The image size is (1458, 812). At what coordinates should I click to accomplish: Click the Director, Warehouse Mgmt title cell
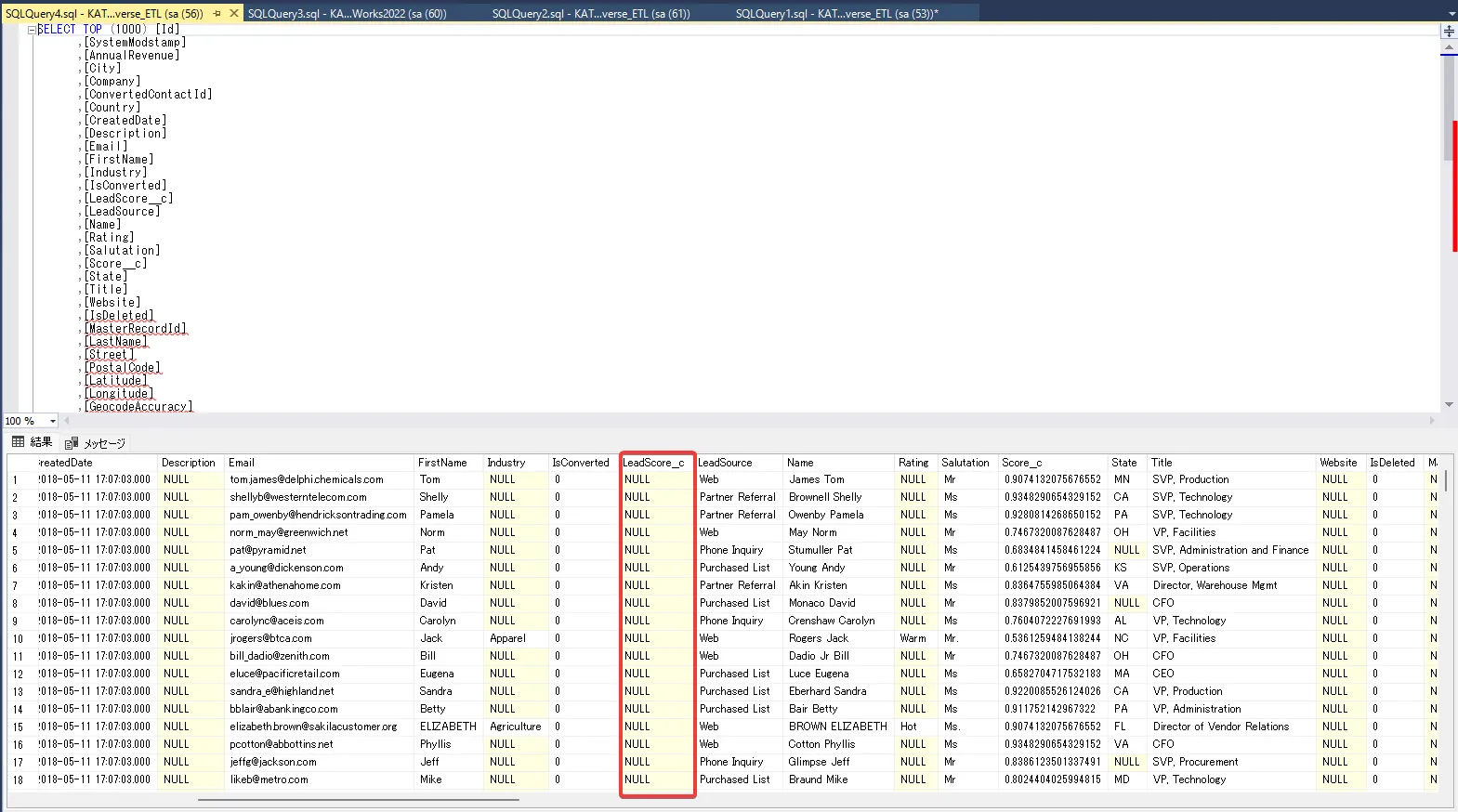pos(1231,586)
